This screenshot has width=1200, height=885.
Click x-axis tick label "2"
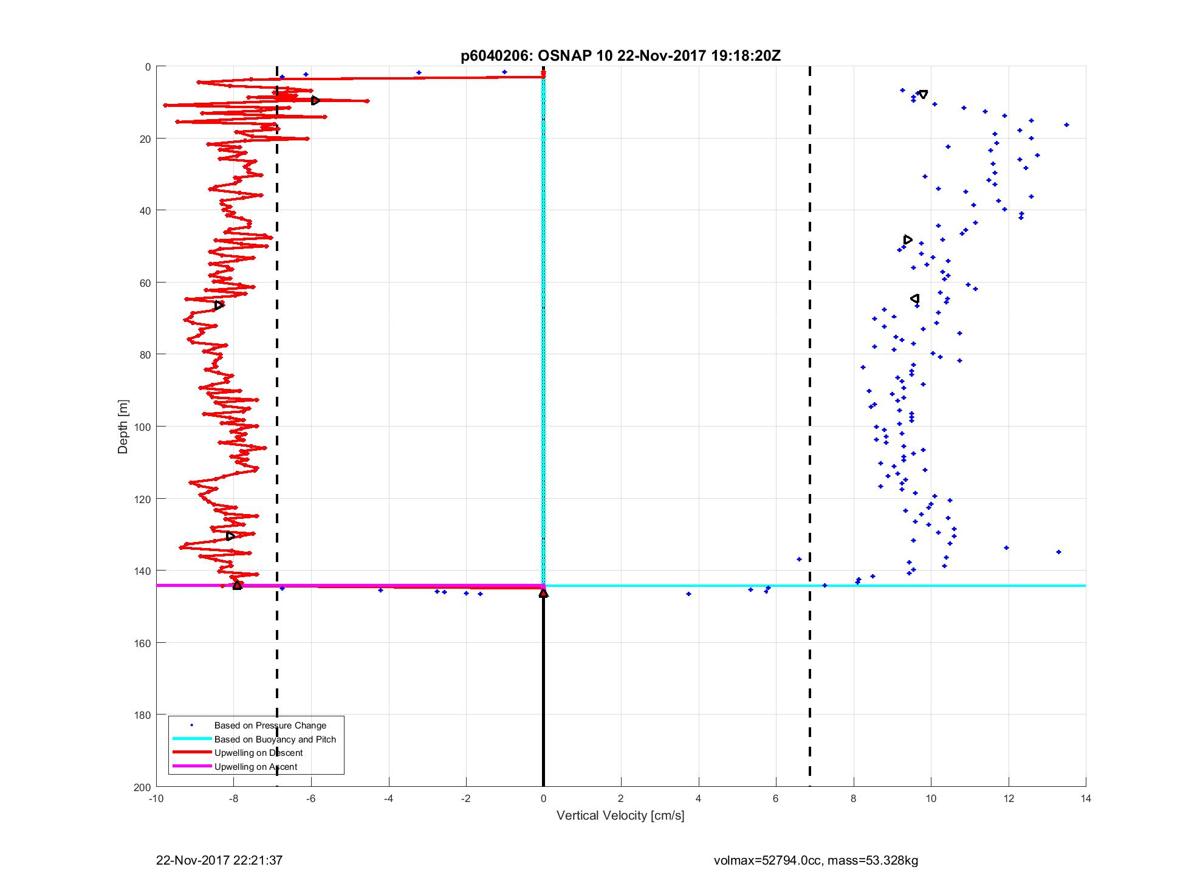point(621,799)
